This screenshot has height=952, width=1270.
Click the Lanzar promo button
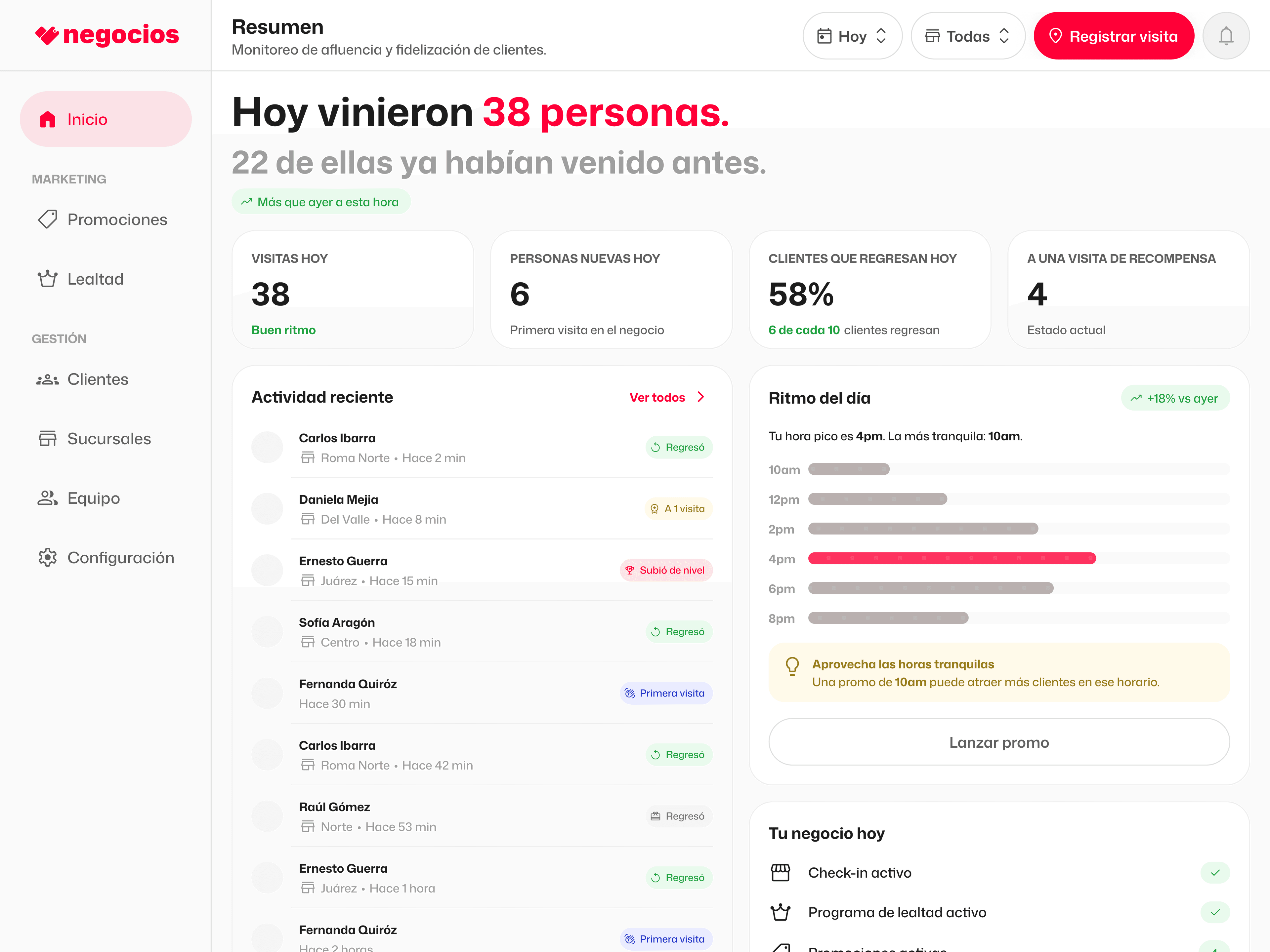point(998,742)
